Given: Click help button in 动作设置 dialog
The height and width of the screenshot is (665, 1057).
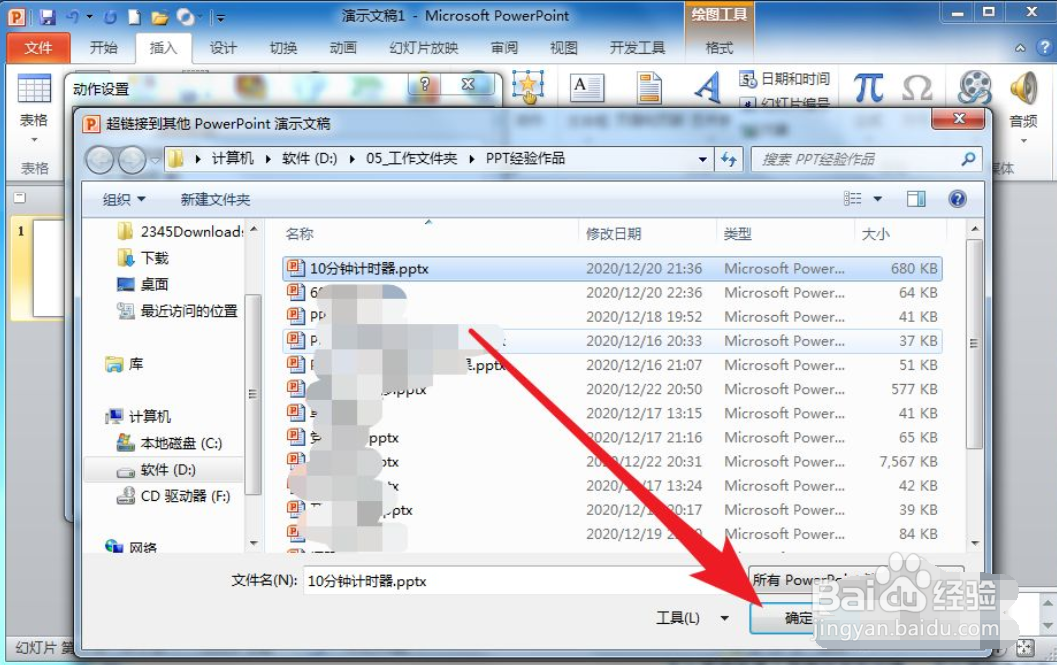Looking at the screenshot, I should tap(425, 84).
